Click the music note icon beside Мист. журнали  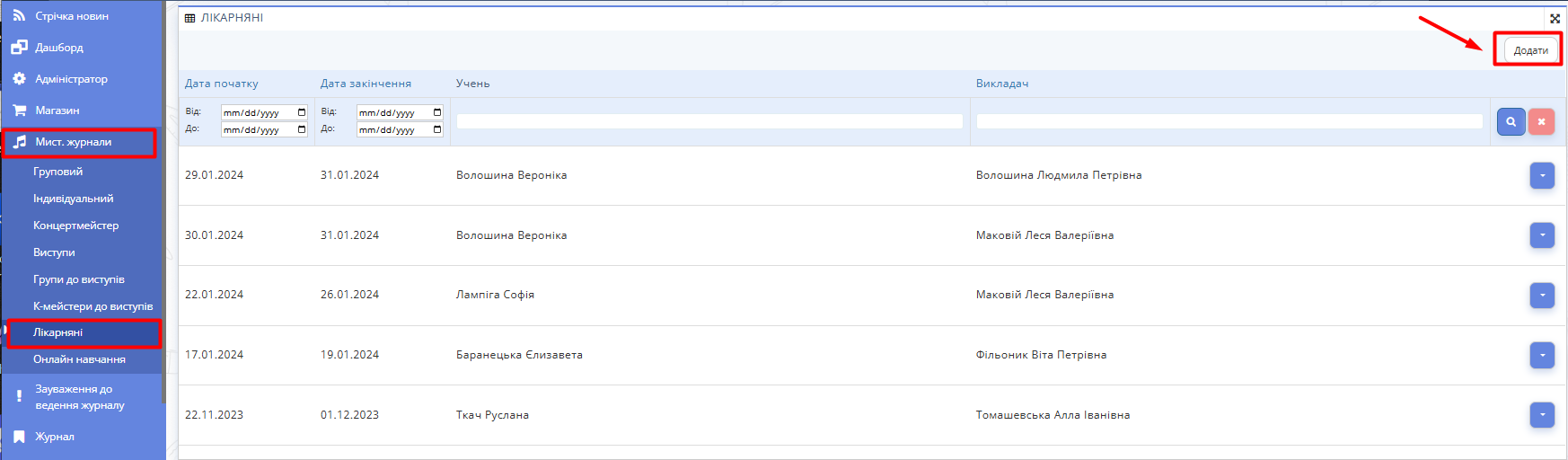point(20,142)
